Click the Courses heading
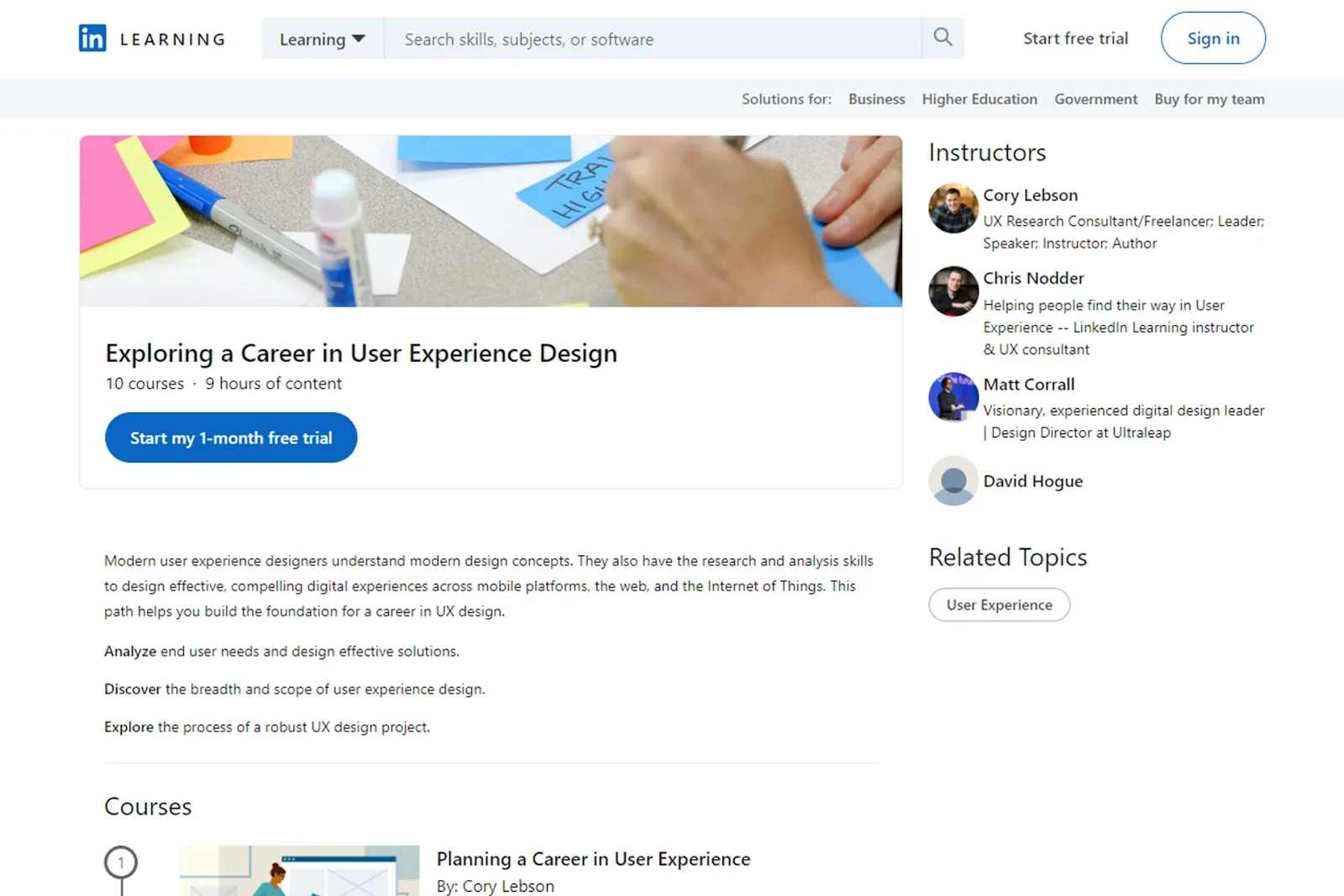This screenshot has width=1344, height=896. pos(148,807)
